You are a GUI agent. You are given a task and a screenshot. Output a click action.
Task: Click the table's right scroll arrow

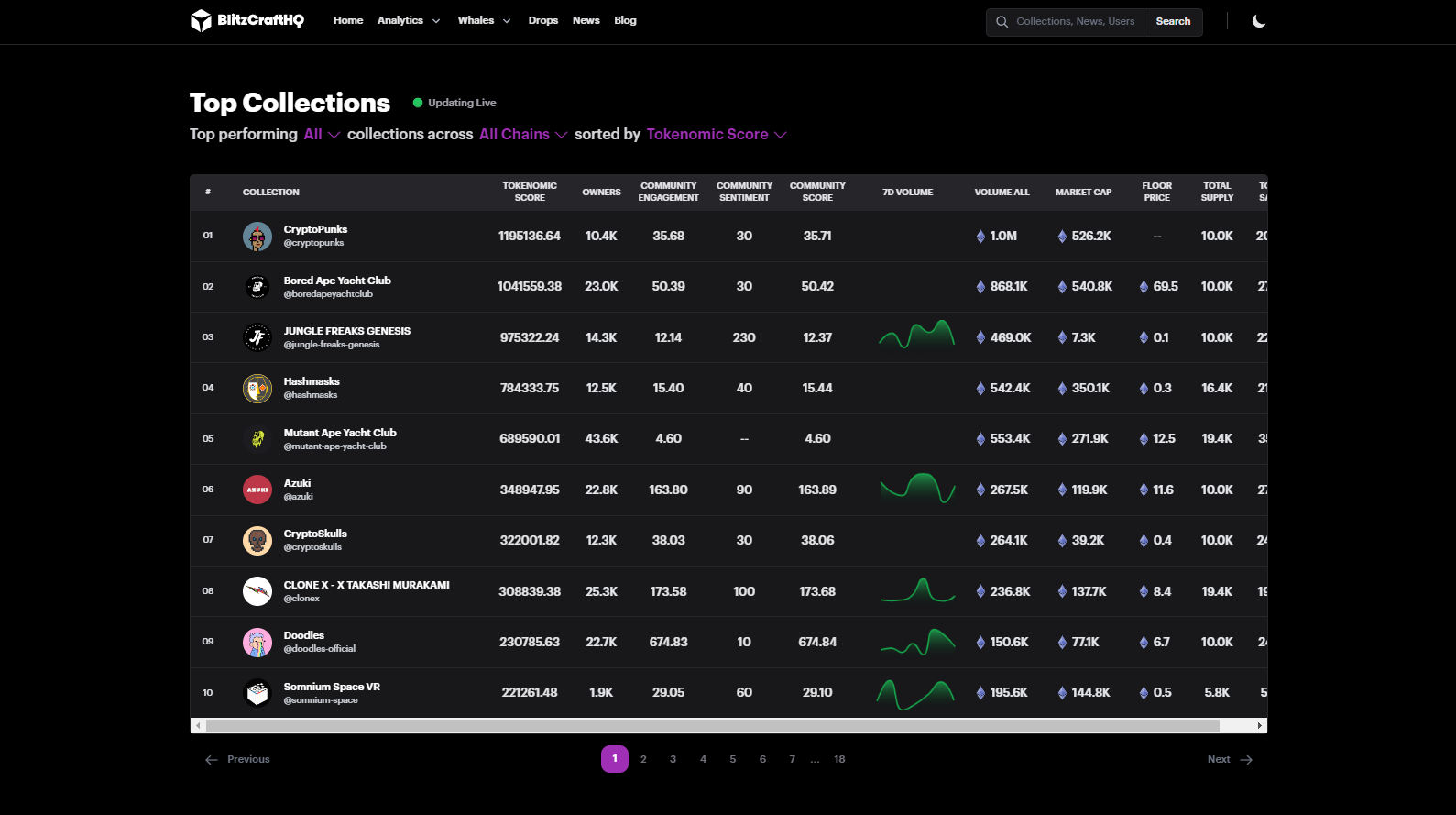[1260, 726]
